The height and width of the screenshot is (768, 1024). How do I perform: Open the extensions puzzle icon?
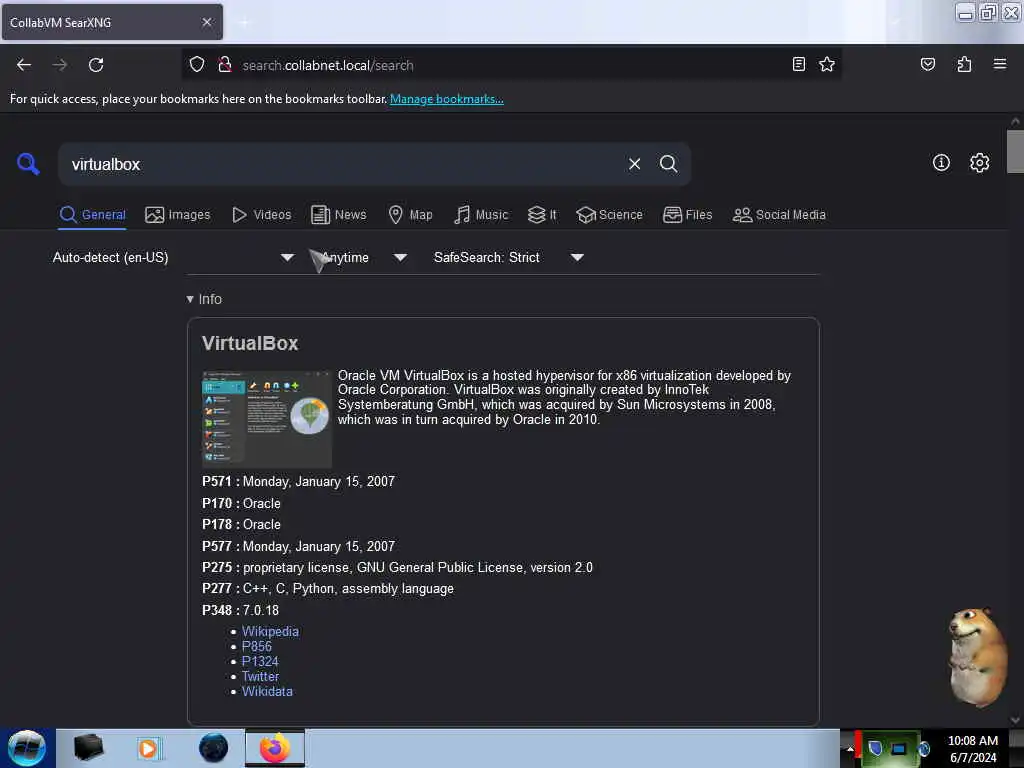click(x=964, y=64)
